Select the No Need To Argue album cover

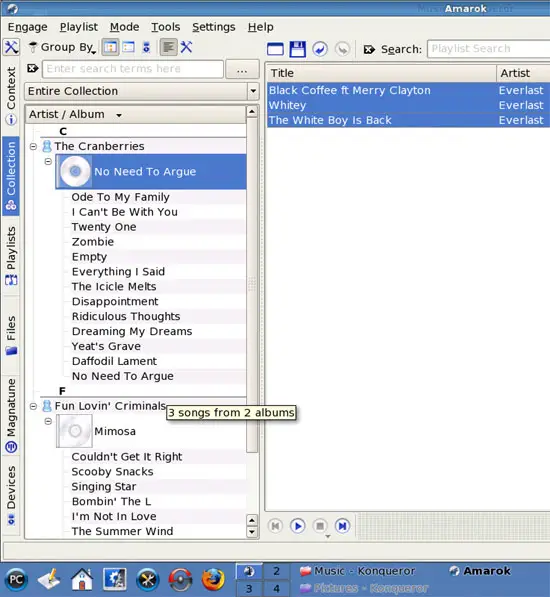click(x=75, y=171)
